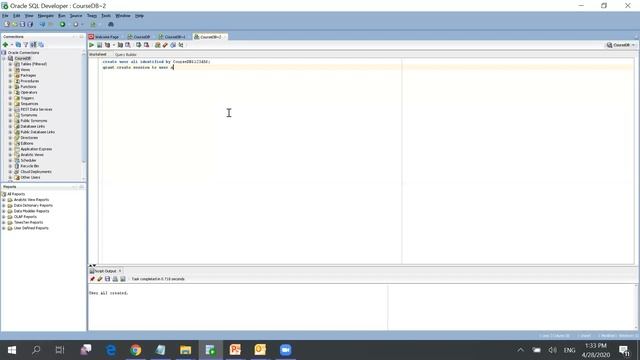Open the volume control in the system tray
640x360 pixels.
click(x=552, y=350)
